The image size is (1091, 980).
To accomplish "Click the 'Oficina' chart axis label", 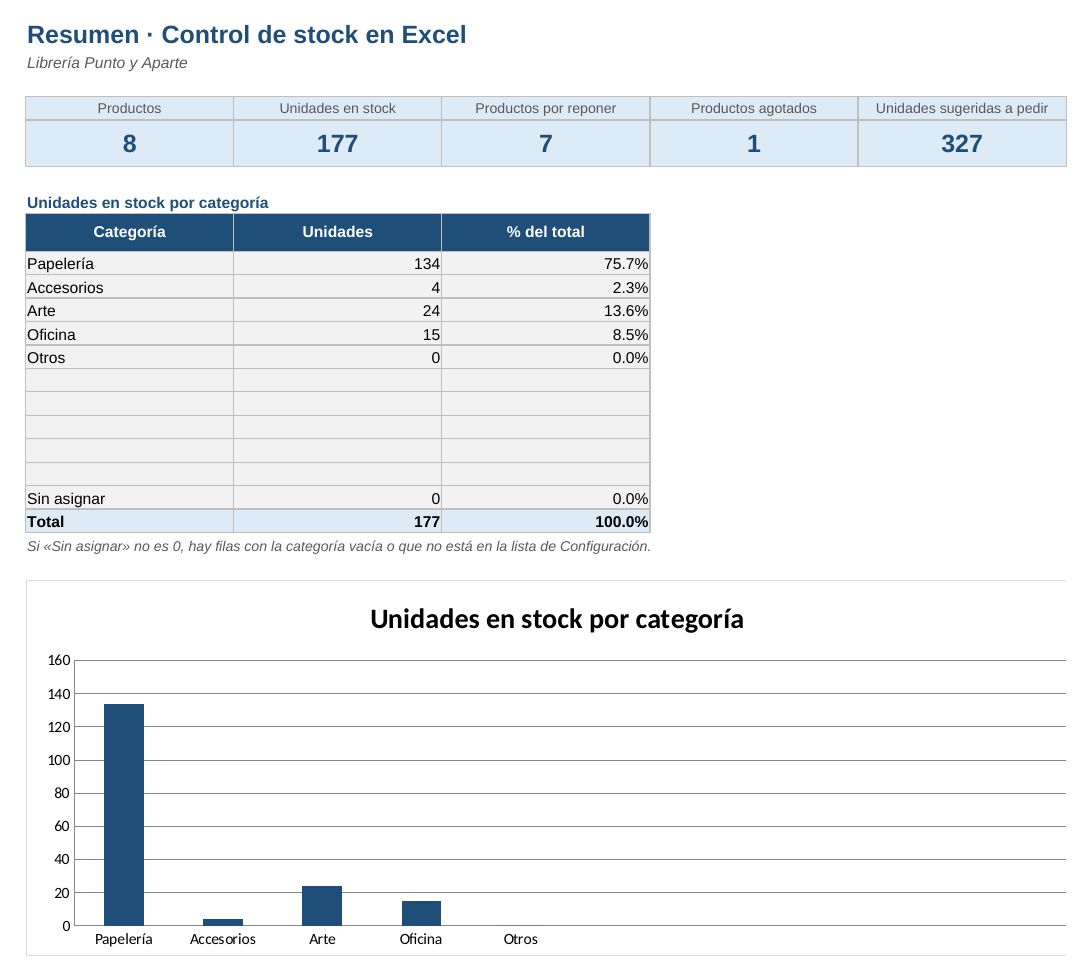I will pyautogui.click(x=421, y=939).
